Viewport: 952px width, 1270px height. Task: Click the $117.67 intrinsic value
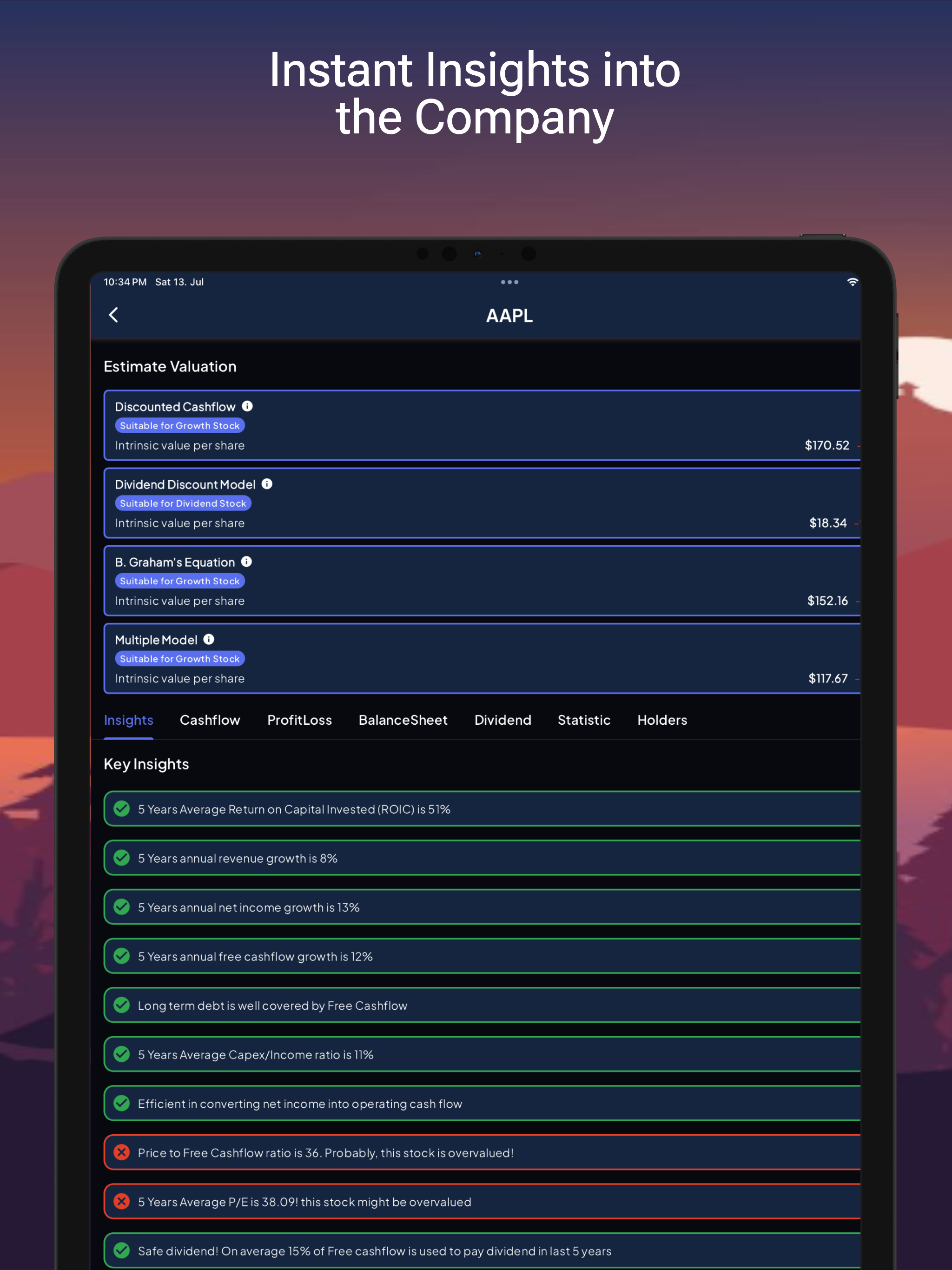[x=828, y=679]
